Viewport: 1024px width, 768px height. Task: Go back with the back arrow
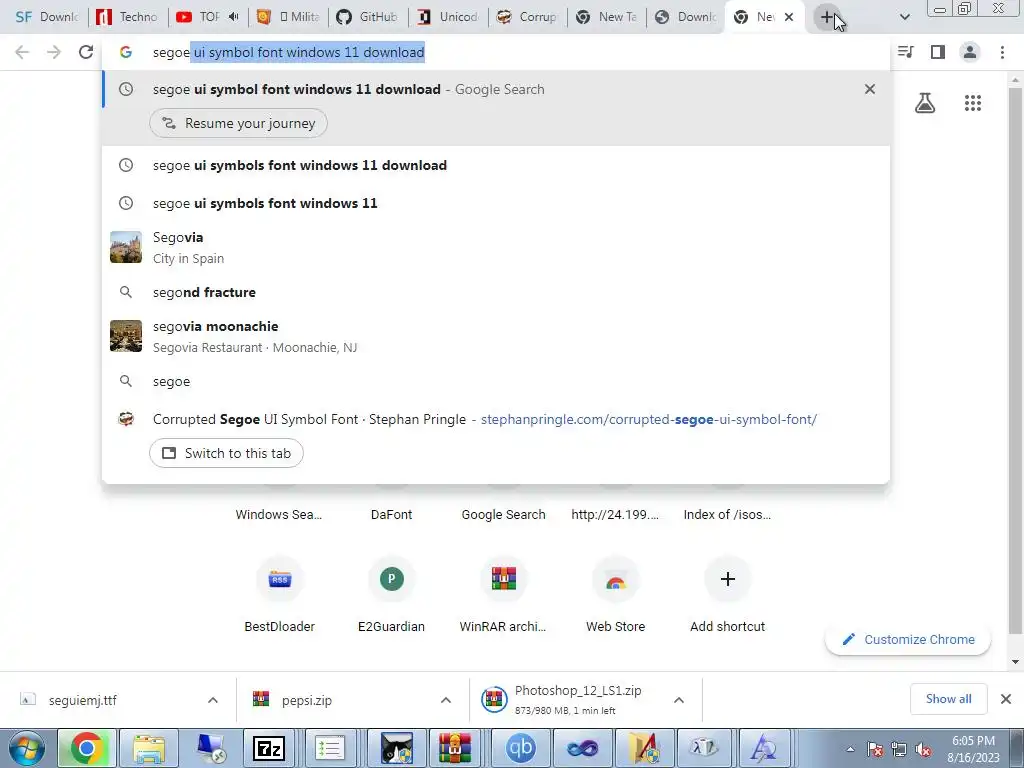click(x=22, y=52)
